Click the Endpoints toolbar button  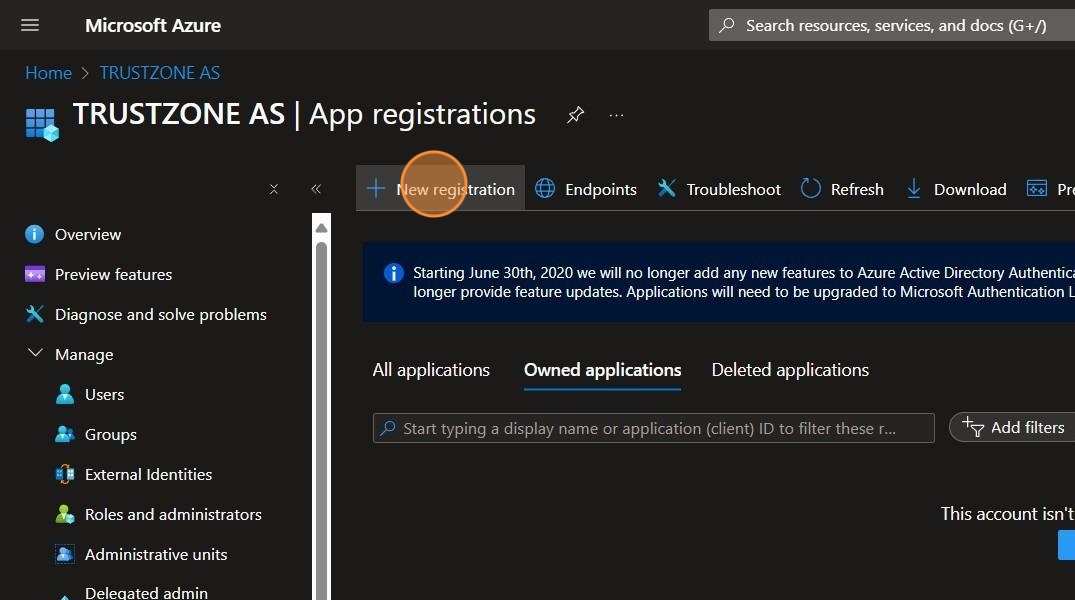[x=585, y=189]
